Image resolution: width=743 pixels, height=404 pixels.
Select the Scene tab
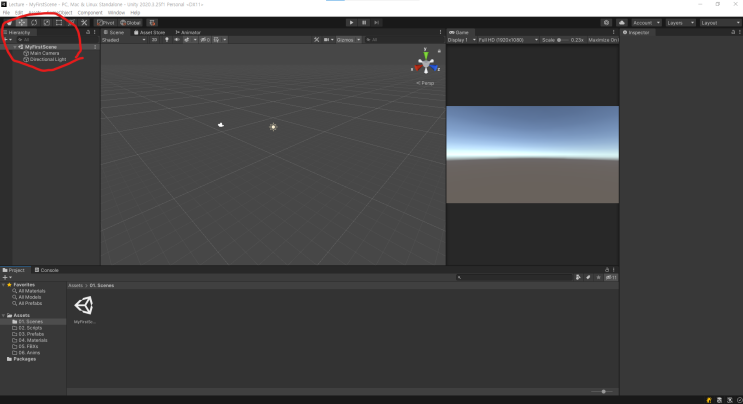pyautogui.click(x=114, y=32)
